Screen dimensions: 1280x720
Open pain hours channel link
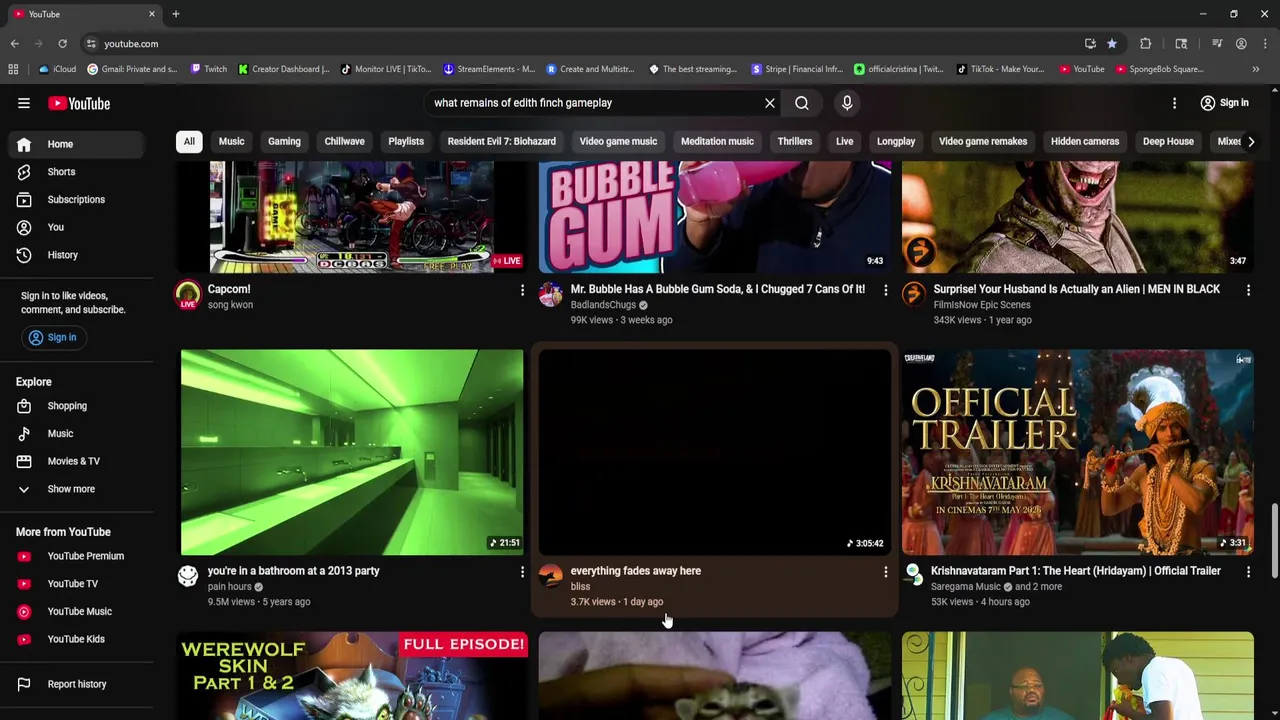[x=229, y=587]
